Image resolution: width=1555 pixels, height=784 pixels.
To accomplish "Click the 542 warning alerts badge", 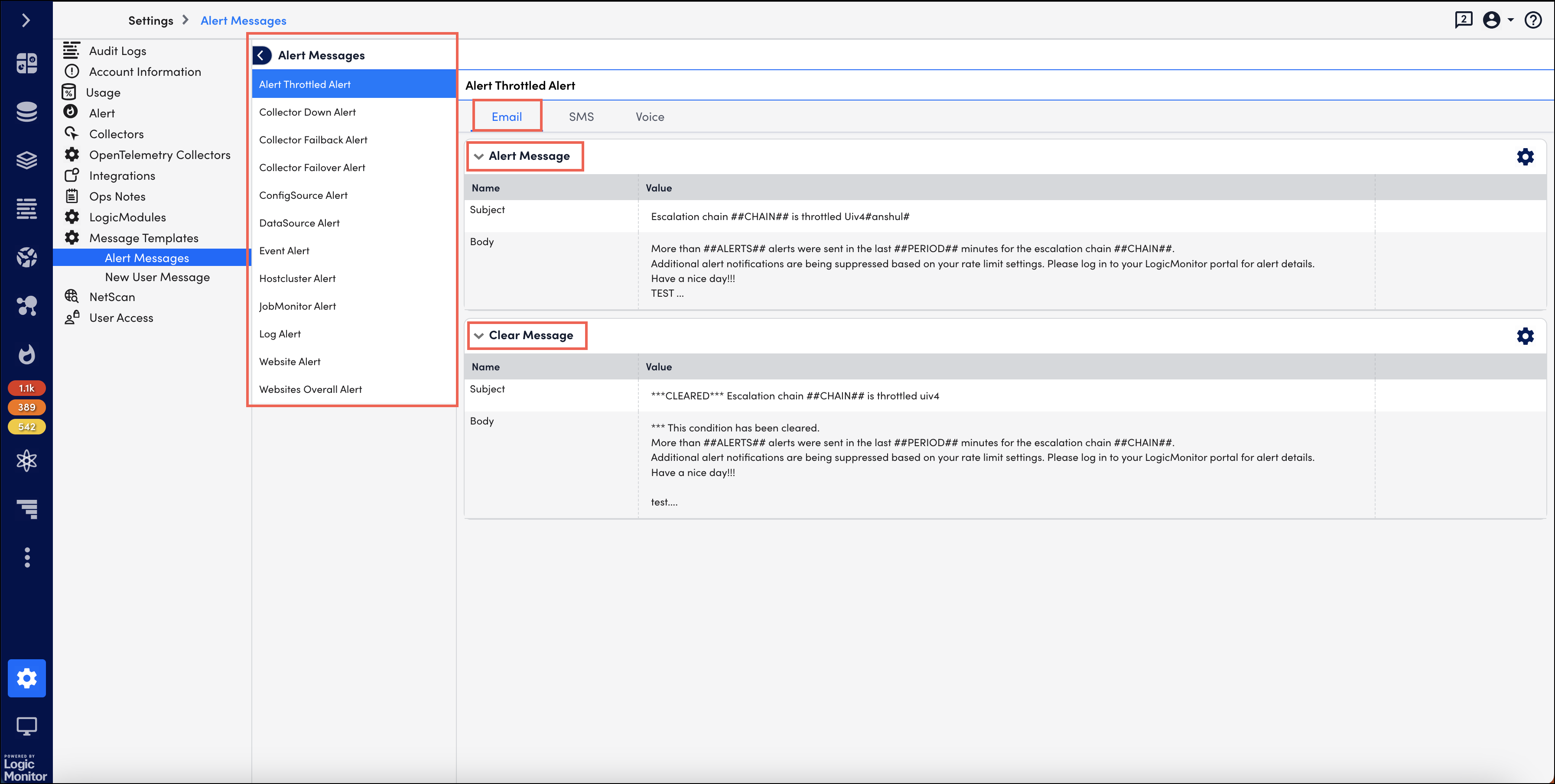I will 26,427.
